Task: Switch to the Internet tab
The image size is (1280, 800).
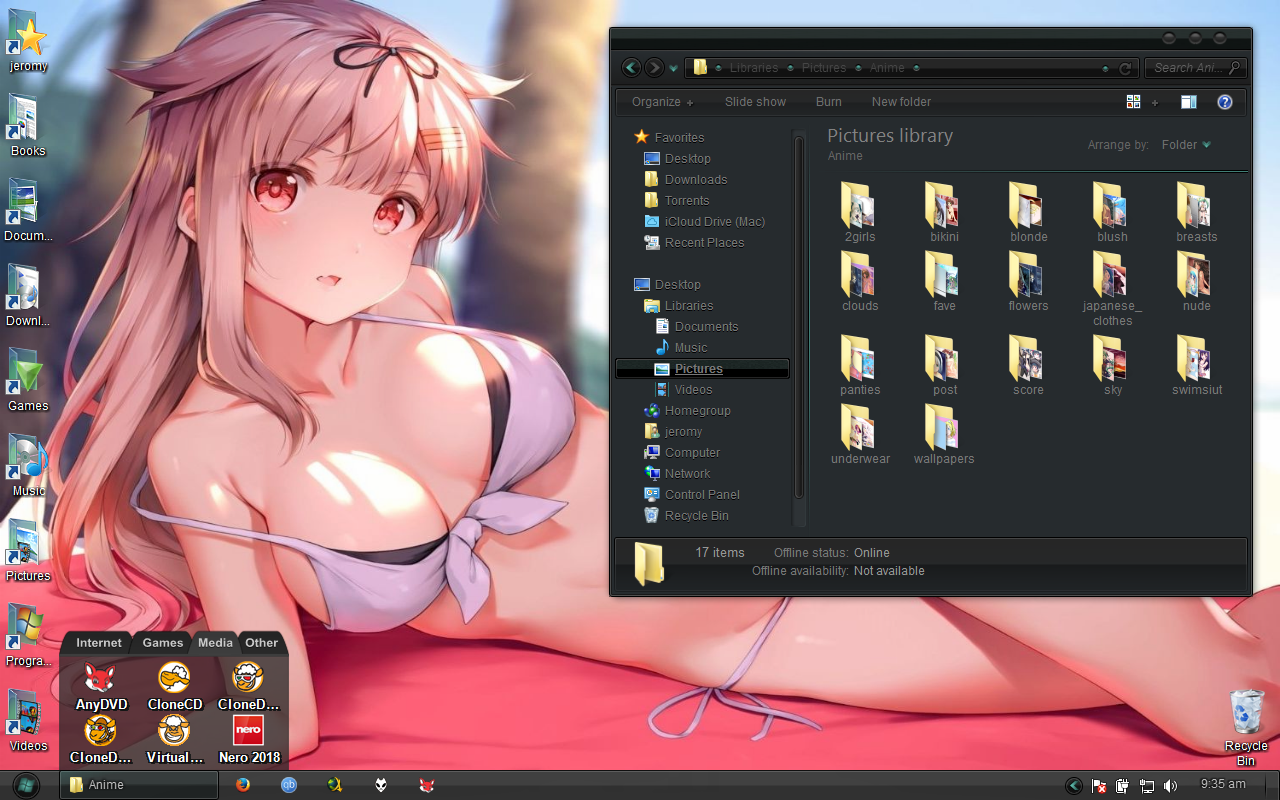Action: [x=98, y=643]
